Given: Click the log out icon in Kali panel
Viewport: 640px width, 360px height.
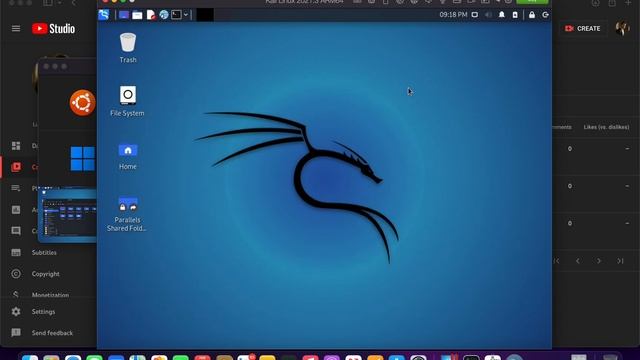Looking at the screenshot, I should click(545, 15).
